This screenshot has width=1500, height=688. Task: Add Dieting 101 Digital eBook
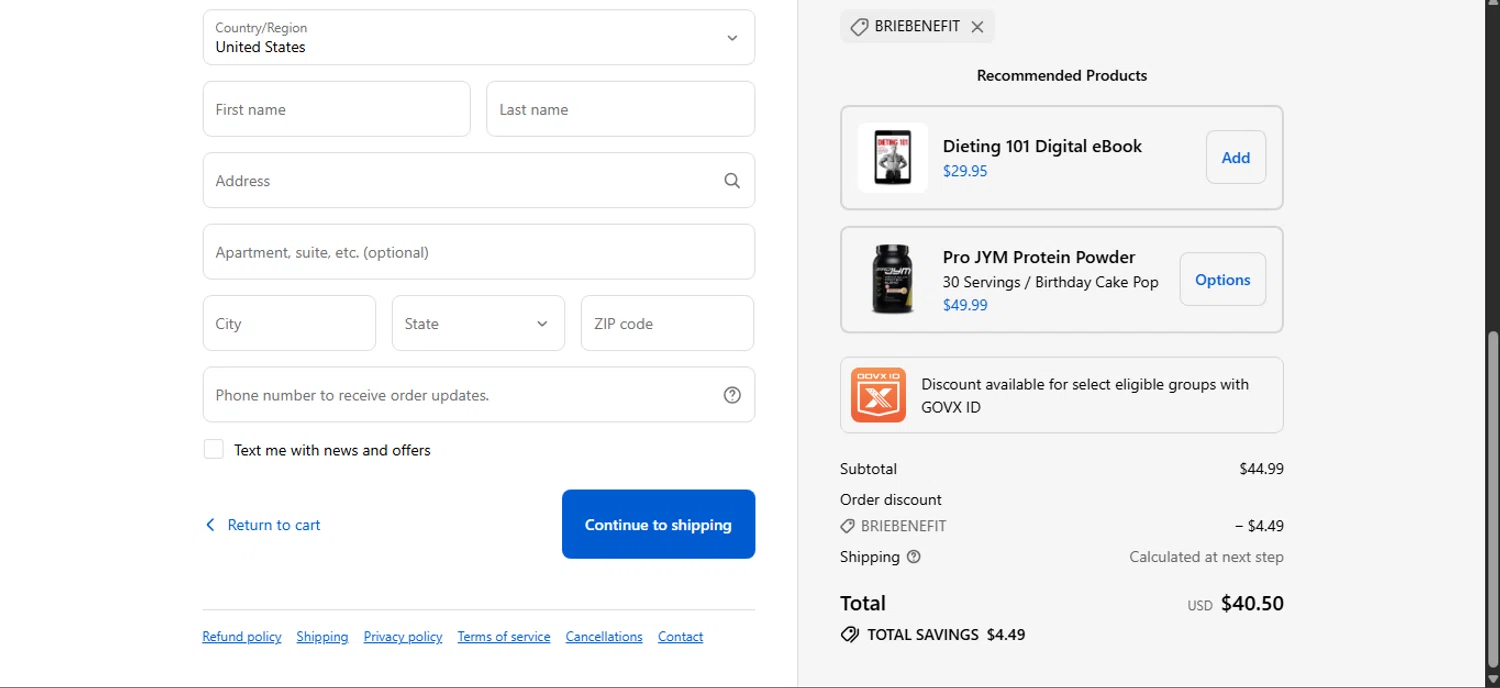[x=1236, y=157]
